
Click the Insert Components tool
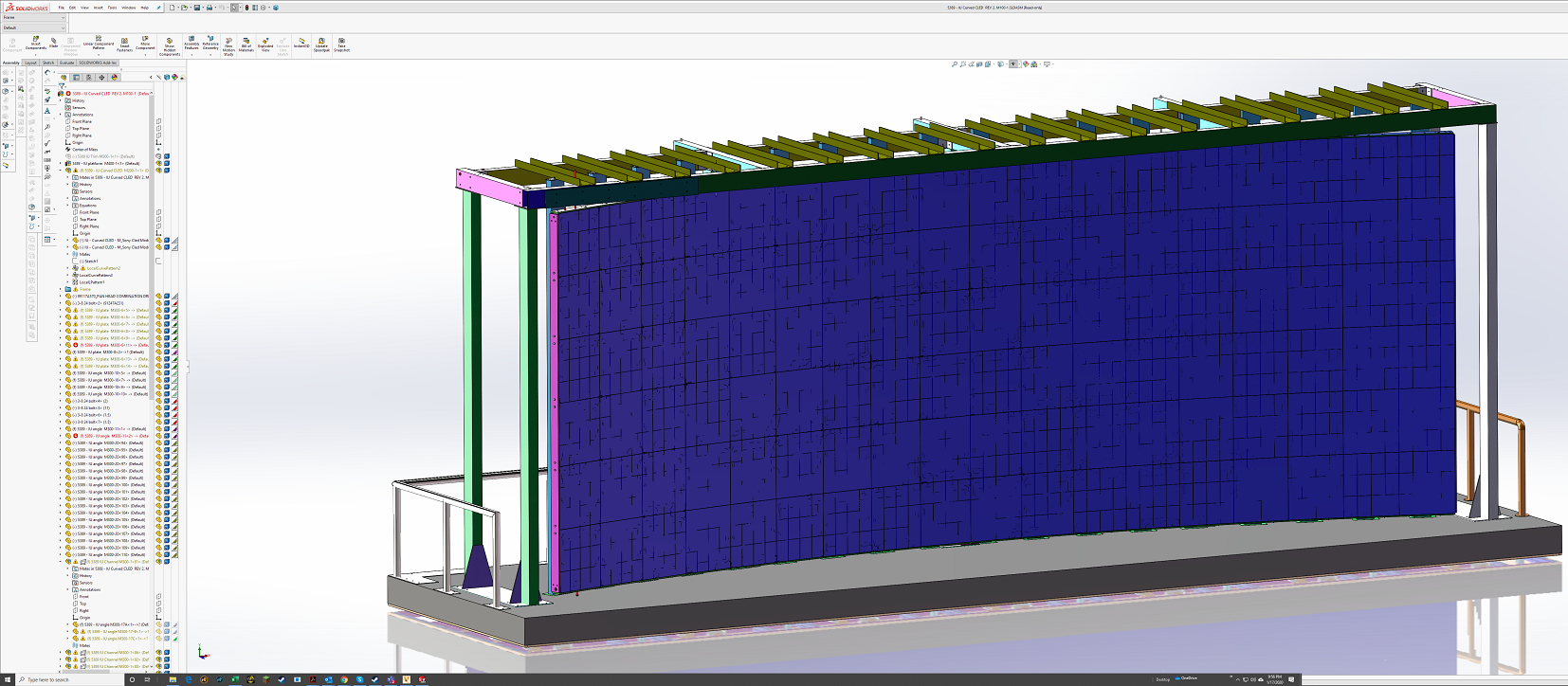pos(35,43)
